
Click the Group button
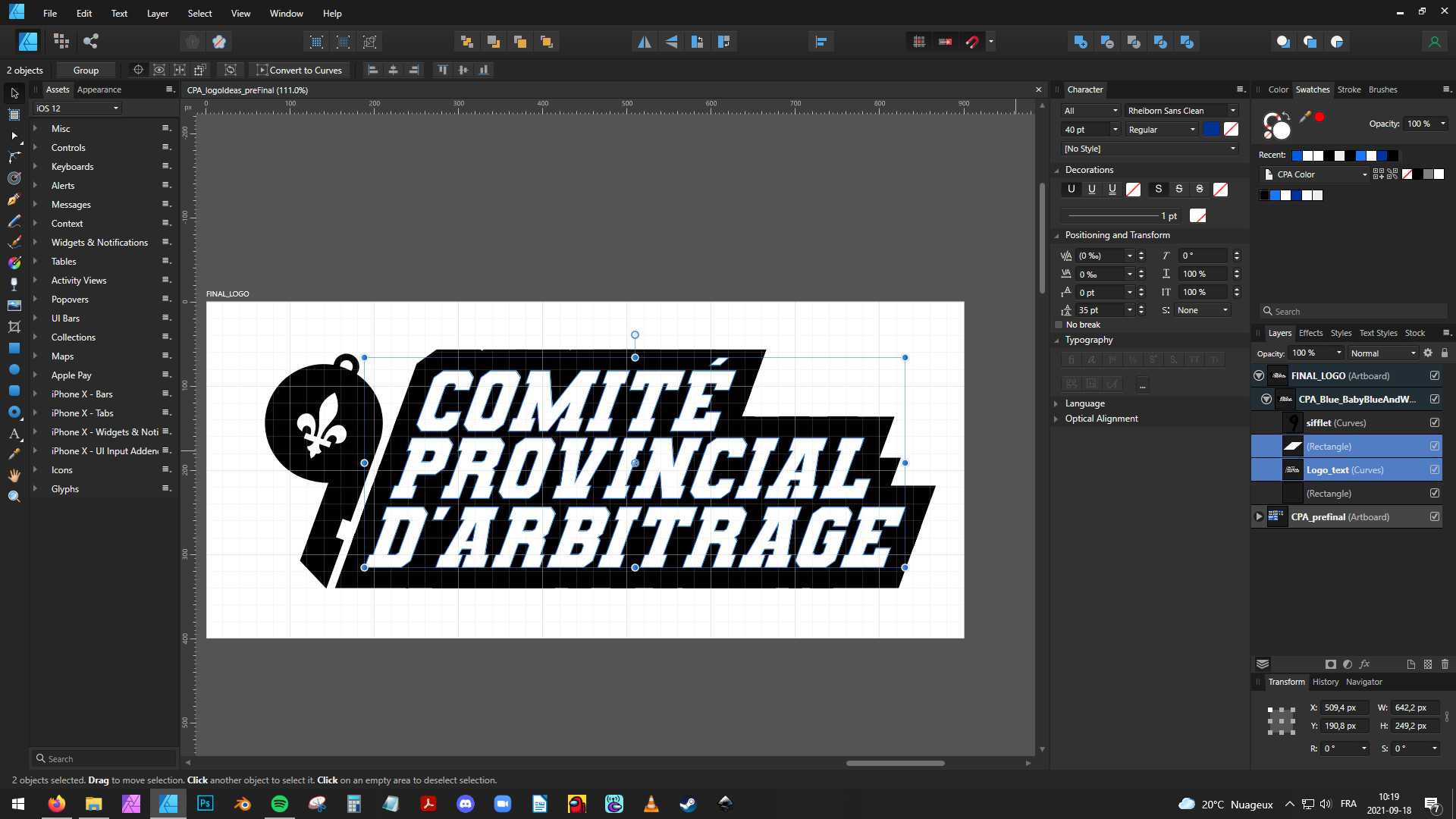pyautogui.click(x=86, y=70)
